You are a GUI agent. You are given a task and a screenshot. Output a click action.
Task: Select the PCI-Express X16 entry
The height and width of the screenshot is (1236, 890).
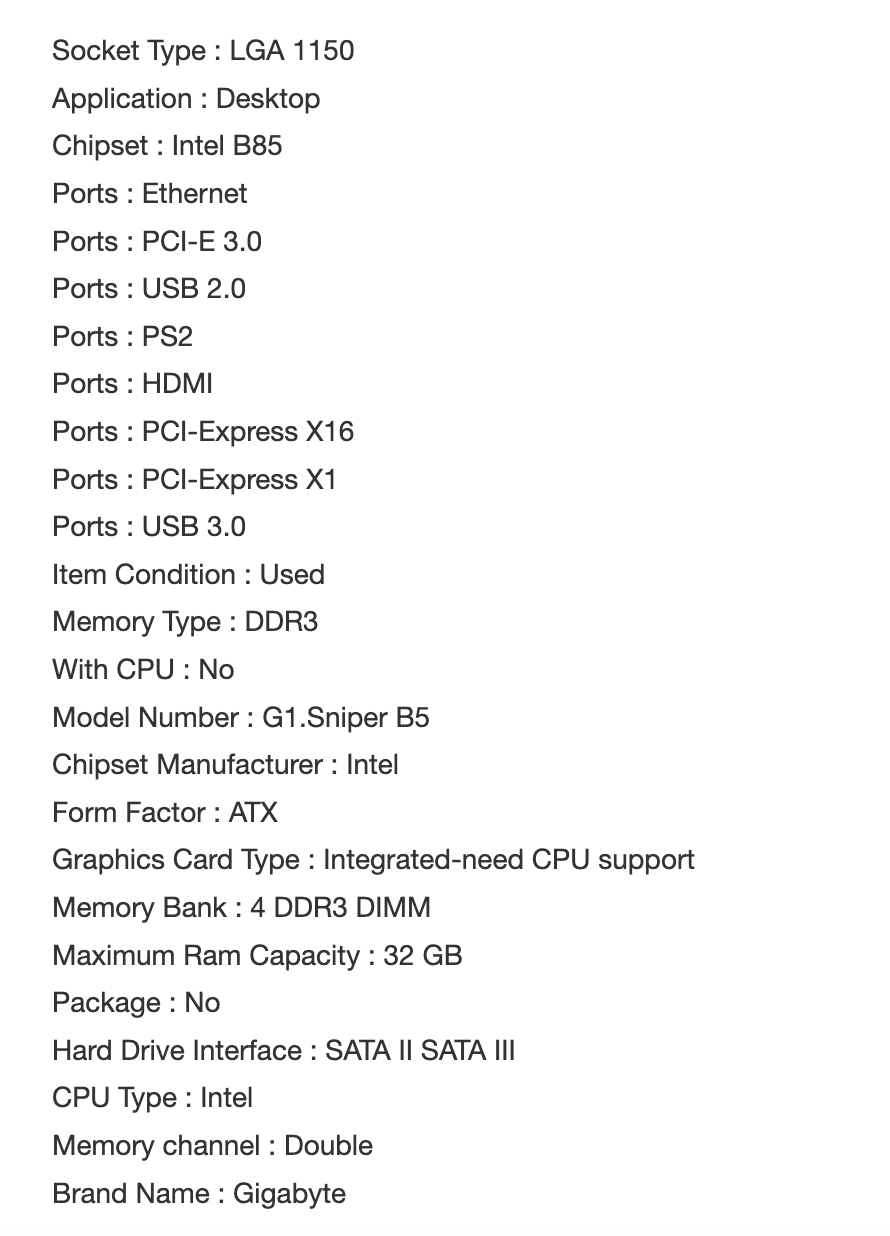pos(203,432)
